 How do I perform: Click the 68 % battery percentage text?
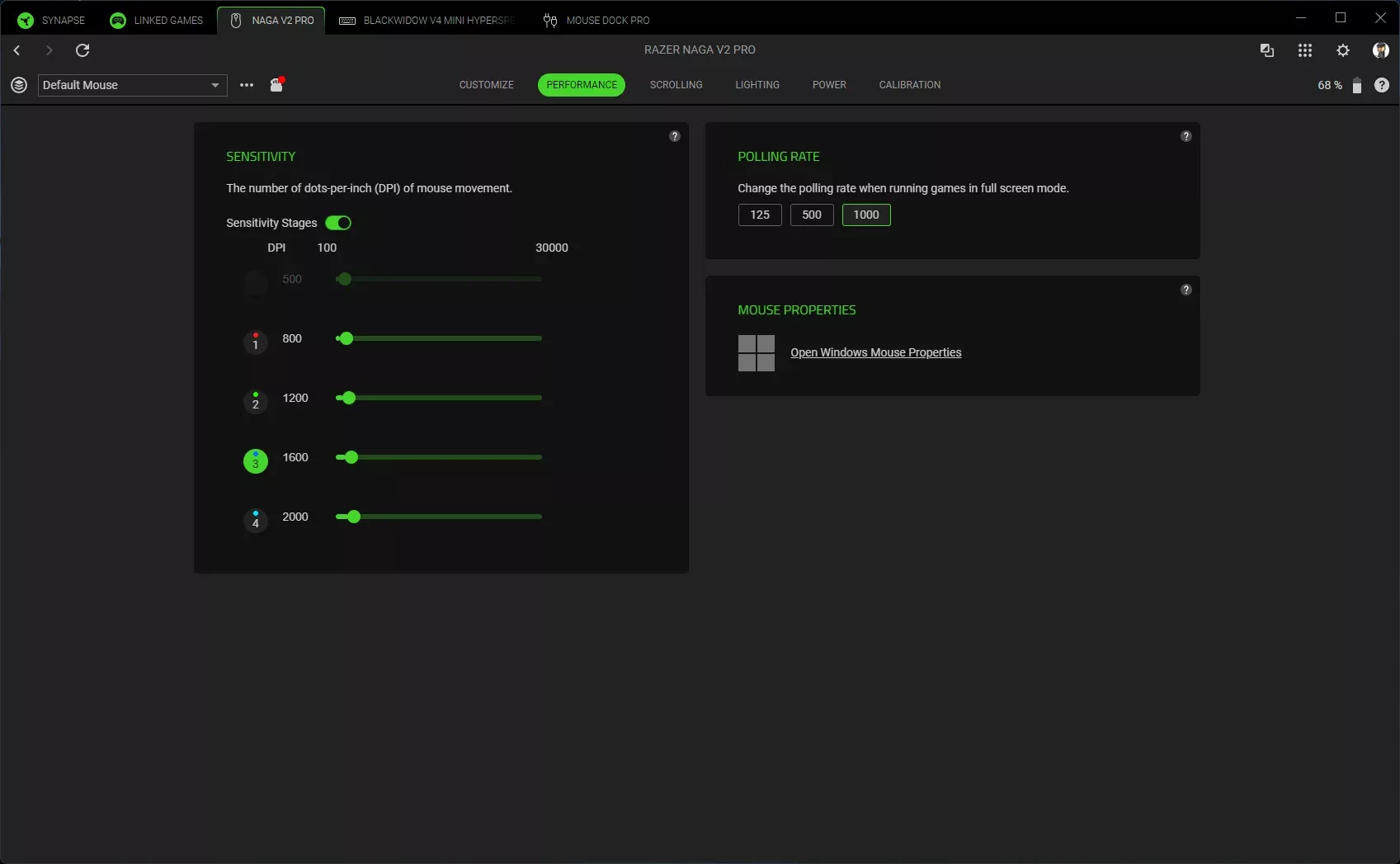pyautogui.click(x=1330, y=85)
